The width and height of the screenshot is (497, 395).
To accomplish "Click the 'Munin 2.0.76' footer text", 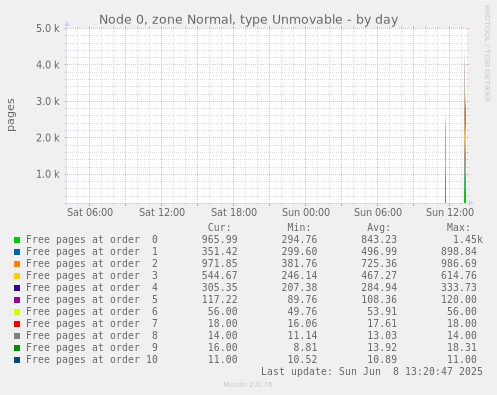I will tap(248, 385).
